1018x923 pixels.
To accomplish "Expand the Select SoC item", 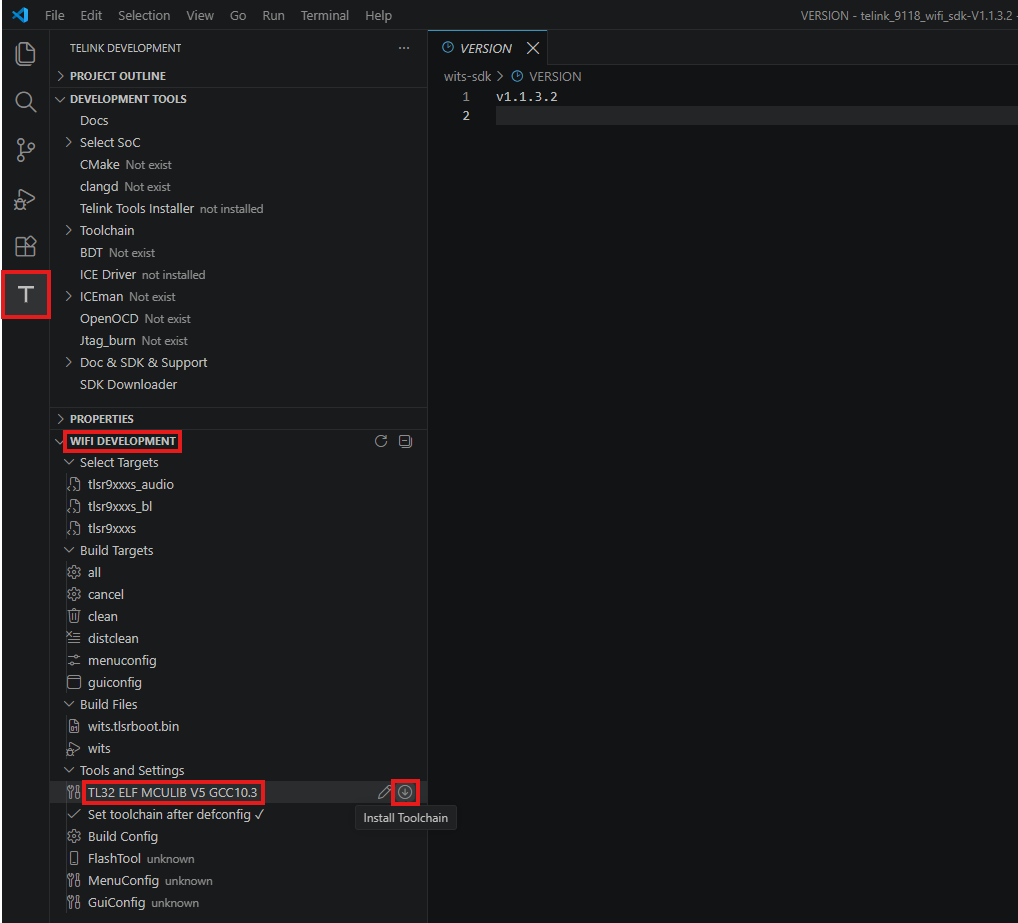I will [x=69, y=142].
